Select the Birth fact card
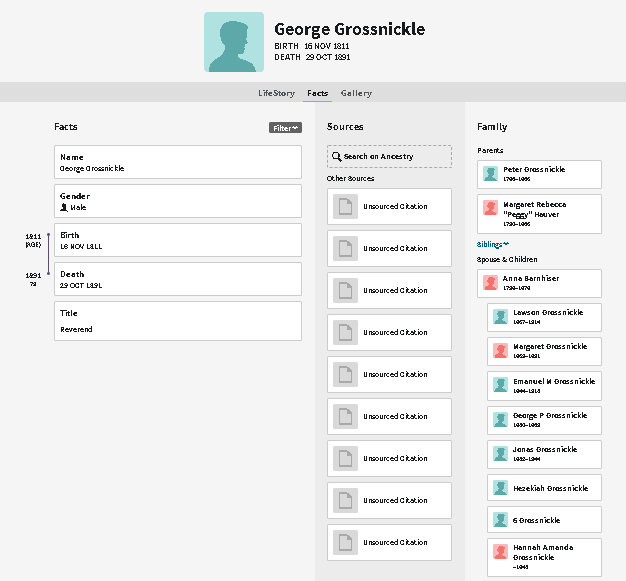626x581 pixels. tap(177, 240)
